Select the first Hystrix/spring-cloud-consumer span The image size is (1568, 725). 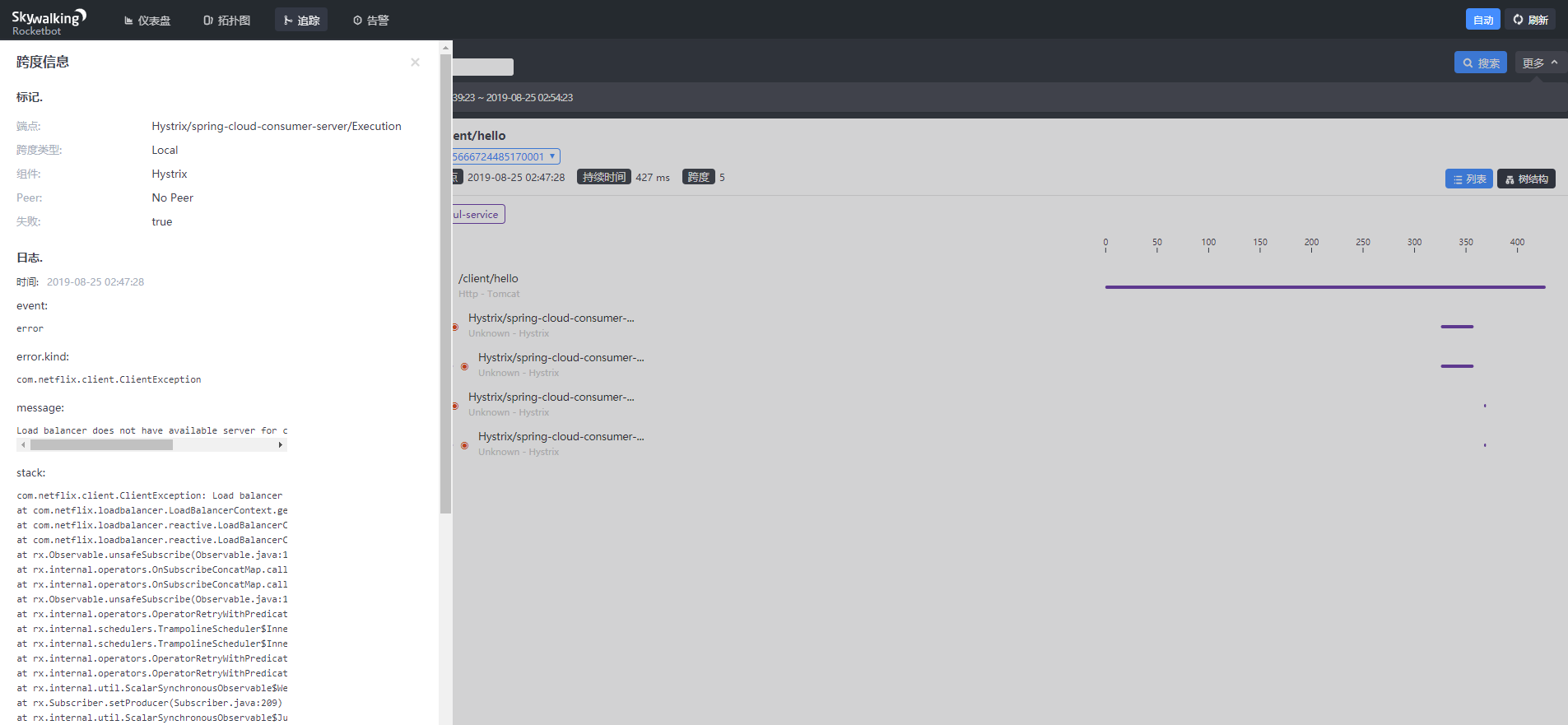pos(551,325)
